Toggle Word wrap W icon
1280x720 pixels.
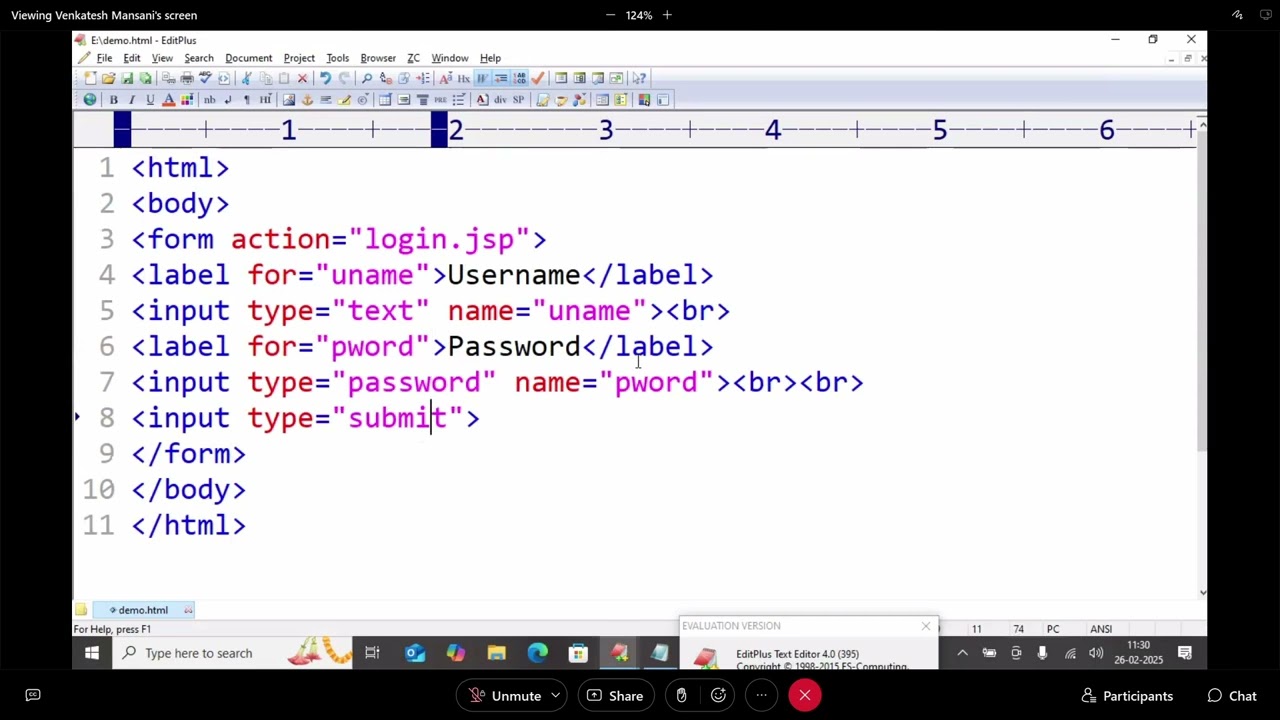482,78
